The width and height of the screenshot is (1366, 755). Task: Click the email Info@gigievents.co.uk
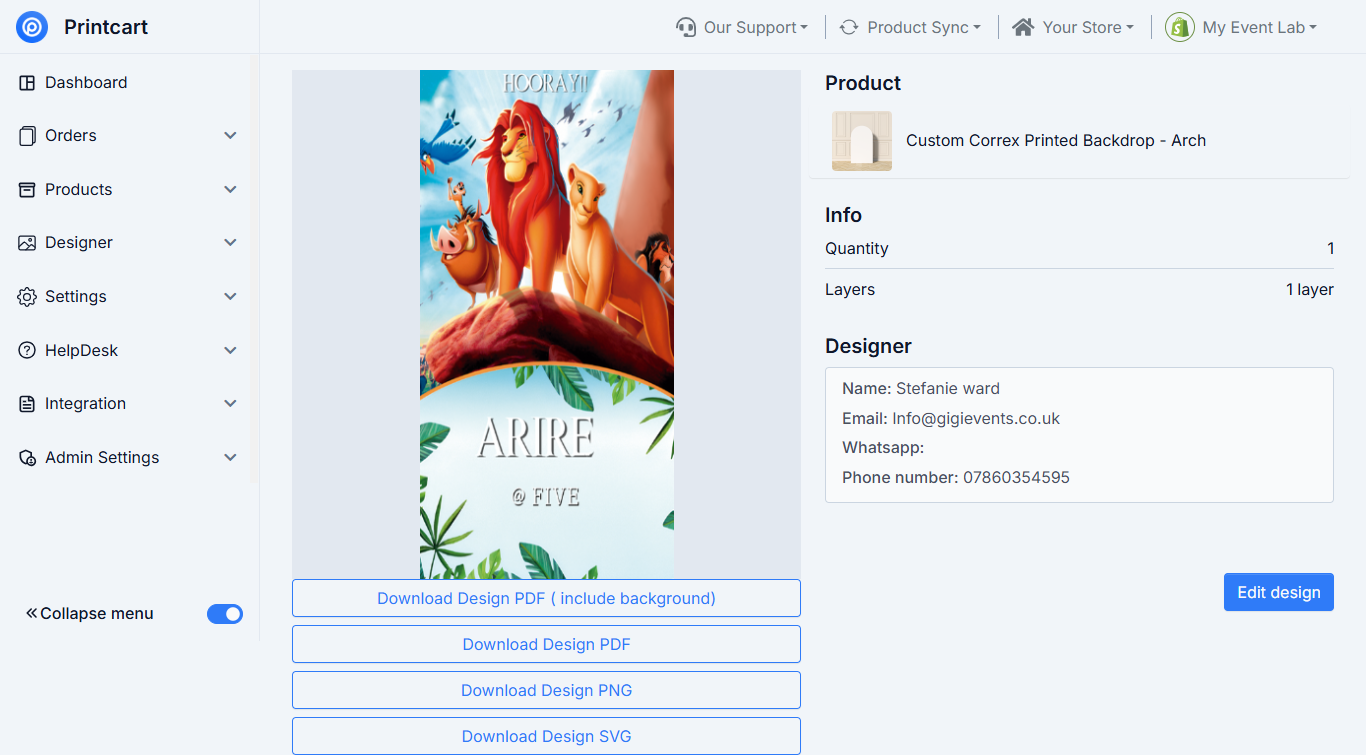[x=976, y=419]
